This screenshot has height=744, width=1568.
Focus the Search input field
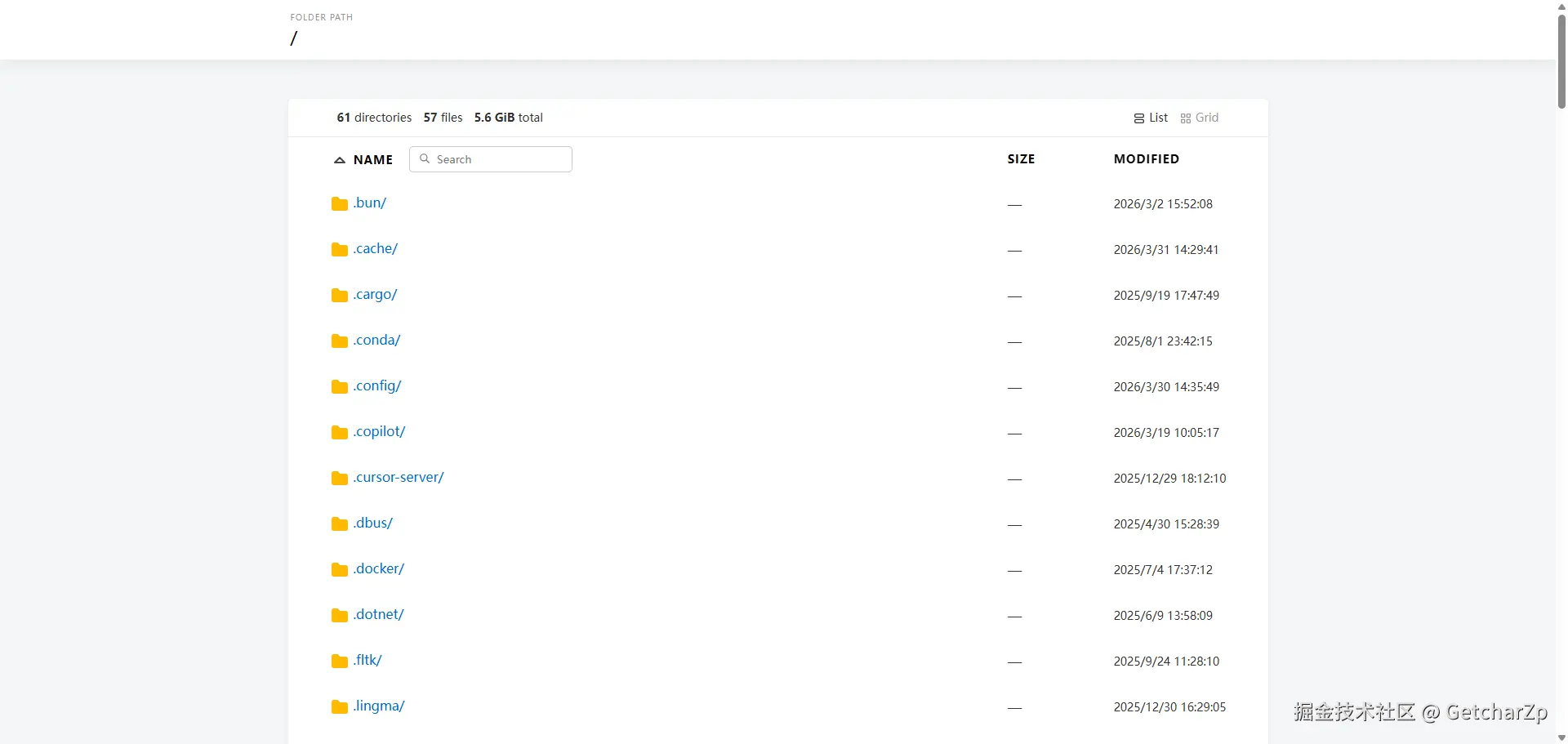point(491,159)
